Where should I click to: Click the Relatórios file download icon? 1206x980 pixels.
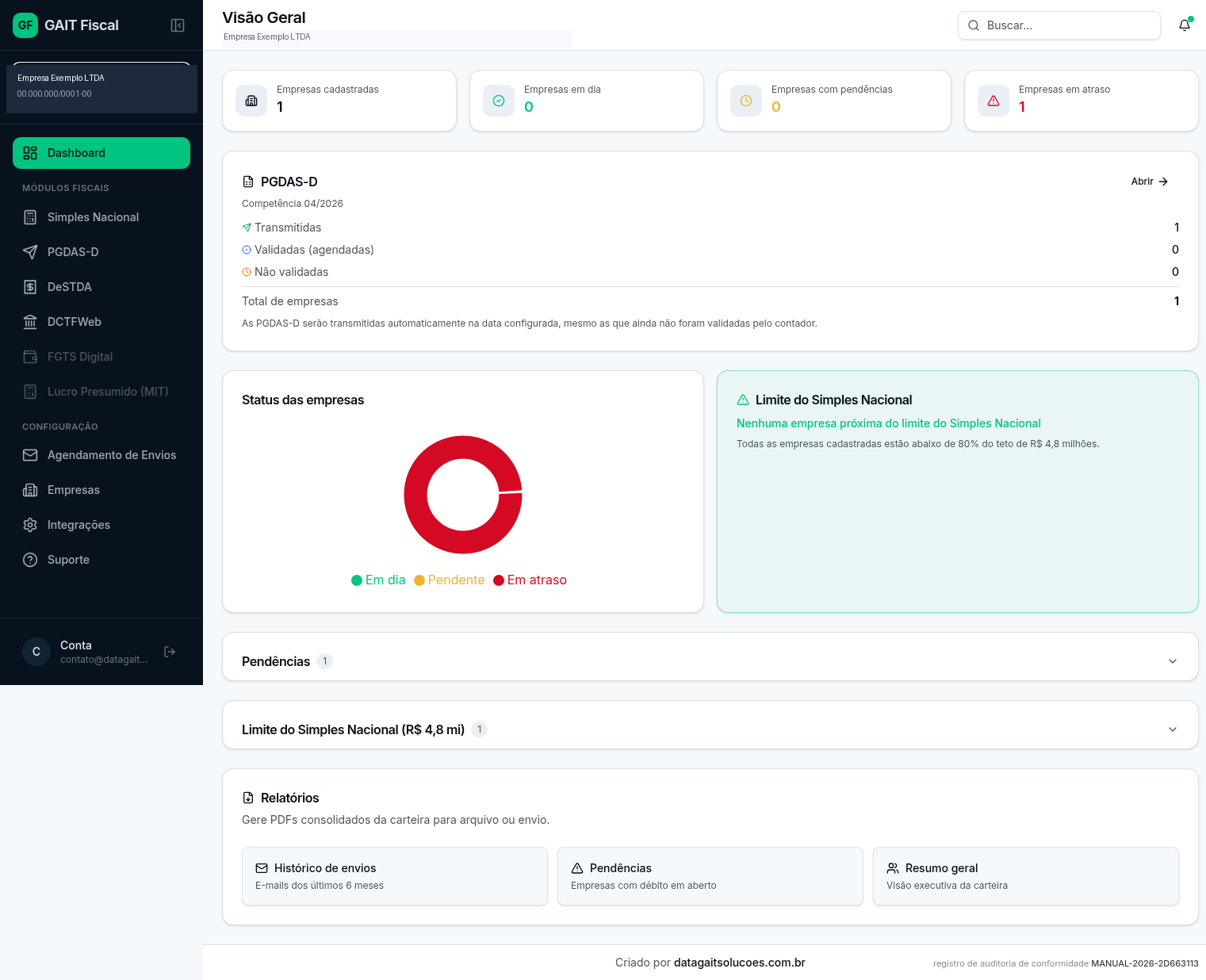pos(248,798)
